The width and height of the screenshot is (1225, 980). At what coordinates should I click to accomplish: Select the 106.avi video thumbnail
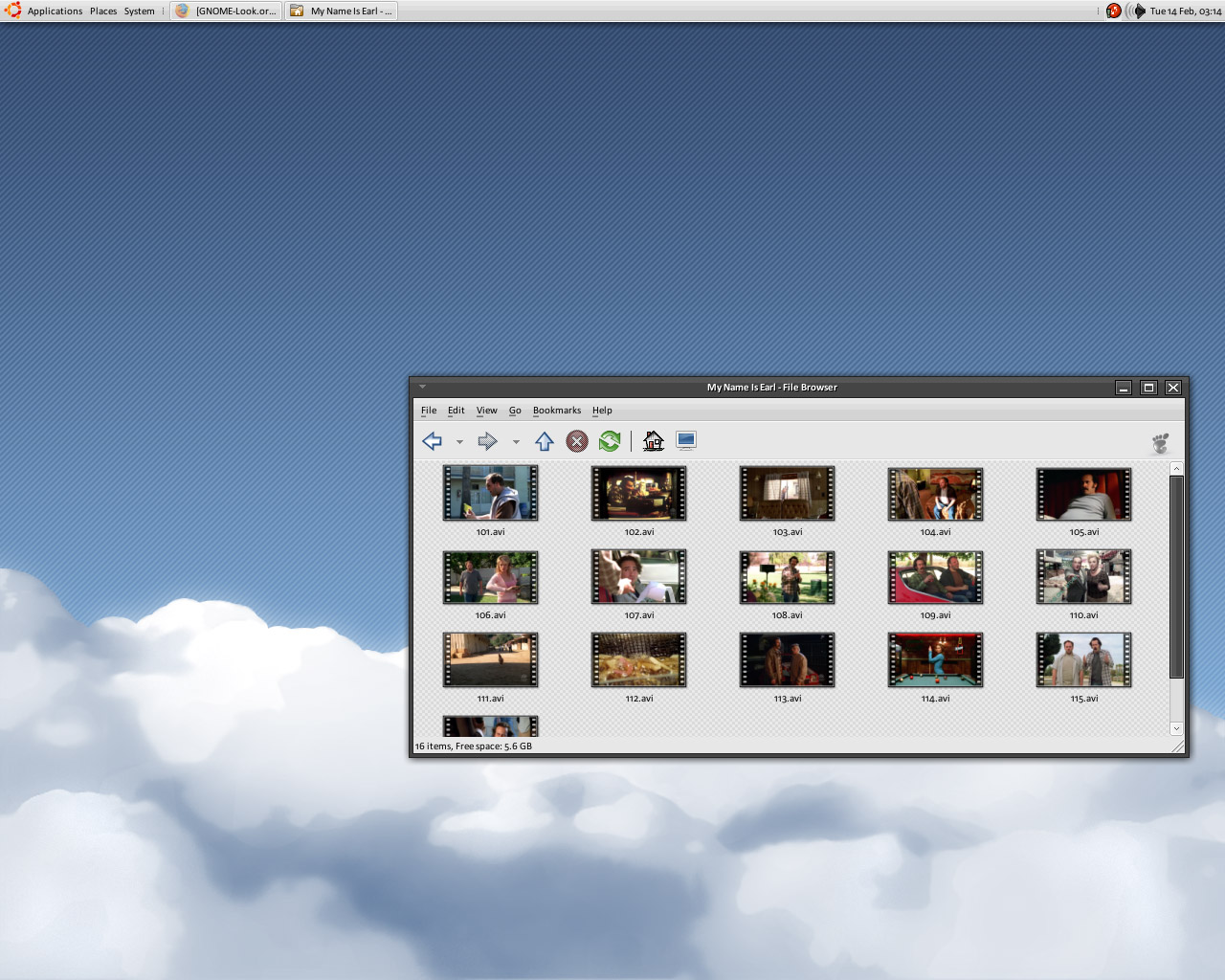tap(491, 577)
